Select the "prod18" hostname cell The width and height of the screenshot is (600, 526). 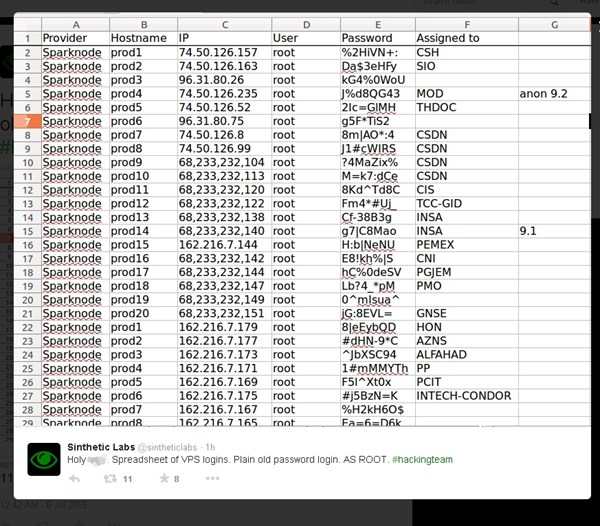[144, 286]
